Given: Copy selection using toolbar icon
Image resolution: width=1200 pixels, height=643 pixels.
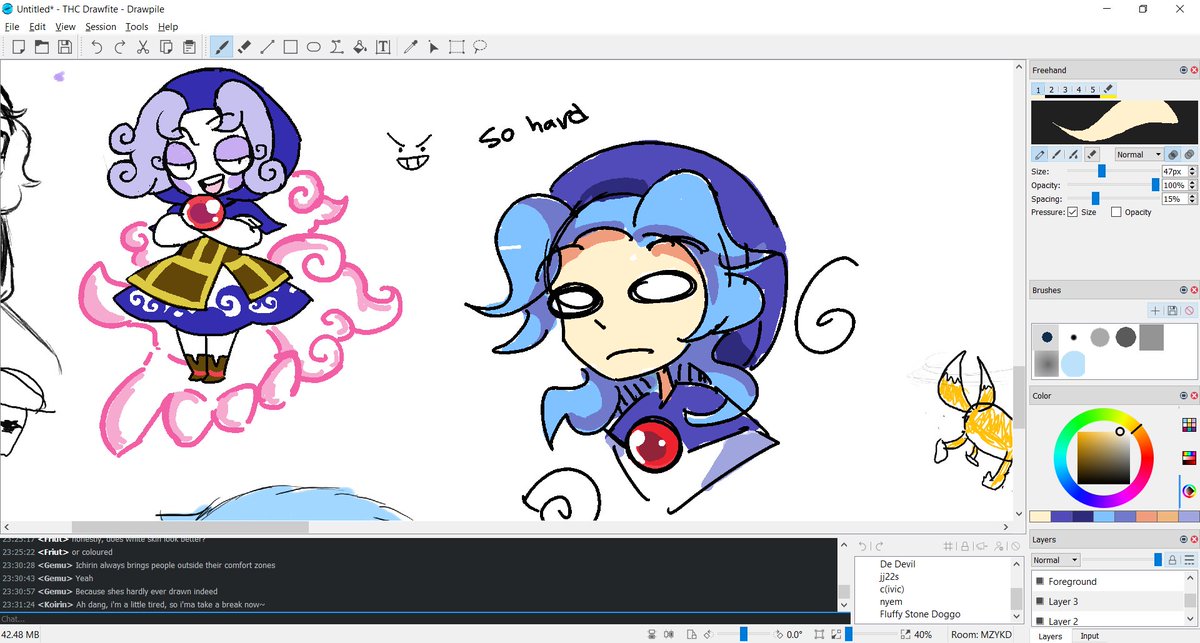Looking at the screenshot, I should [x=166, y=47].
